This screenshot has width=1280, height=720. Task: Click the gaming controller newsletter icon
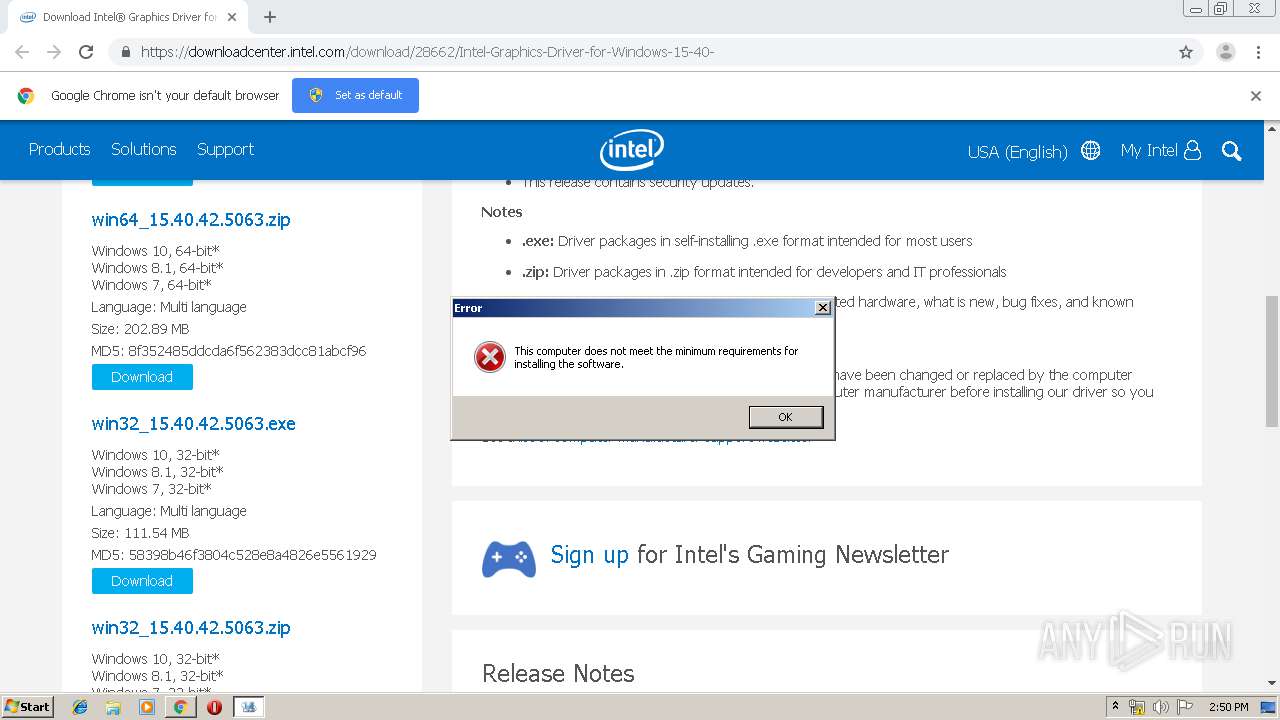point(509,558)
